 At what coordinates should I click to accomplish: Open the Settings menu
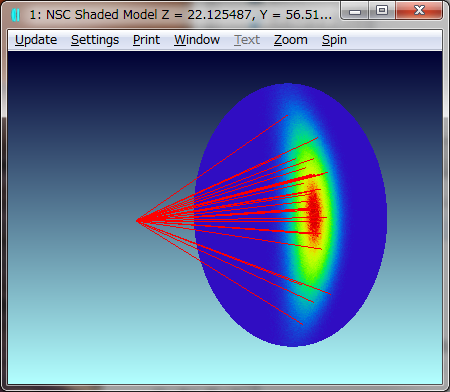click(95, 40)
